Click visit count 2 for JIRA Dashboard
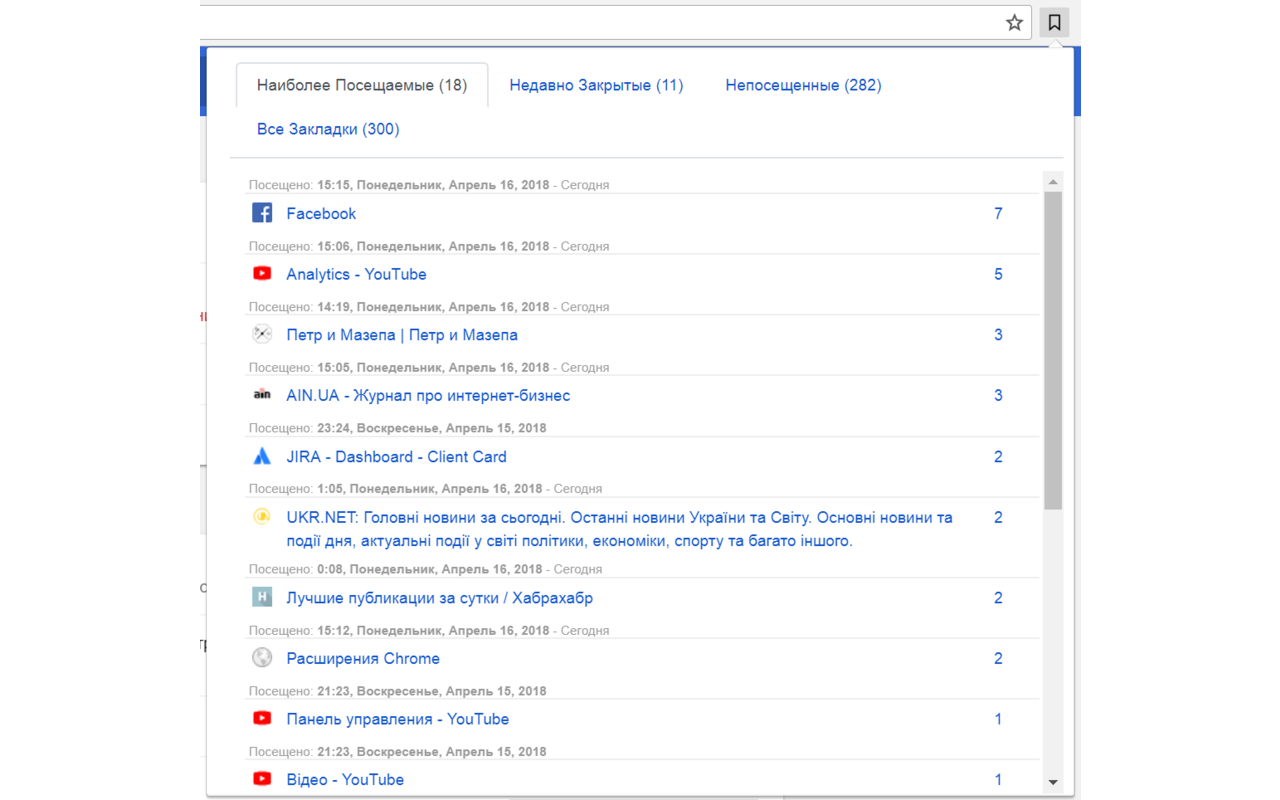 click(x=998, y=457)
